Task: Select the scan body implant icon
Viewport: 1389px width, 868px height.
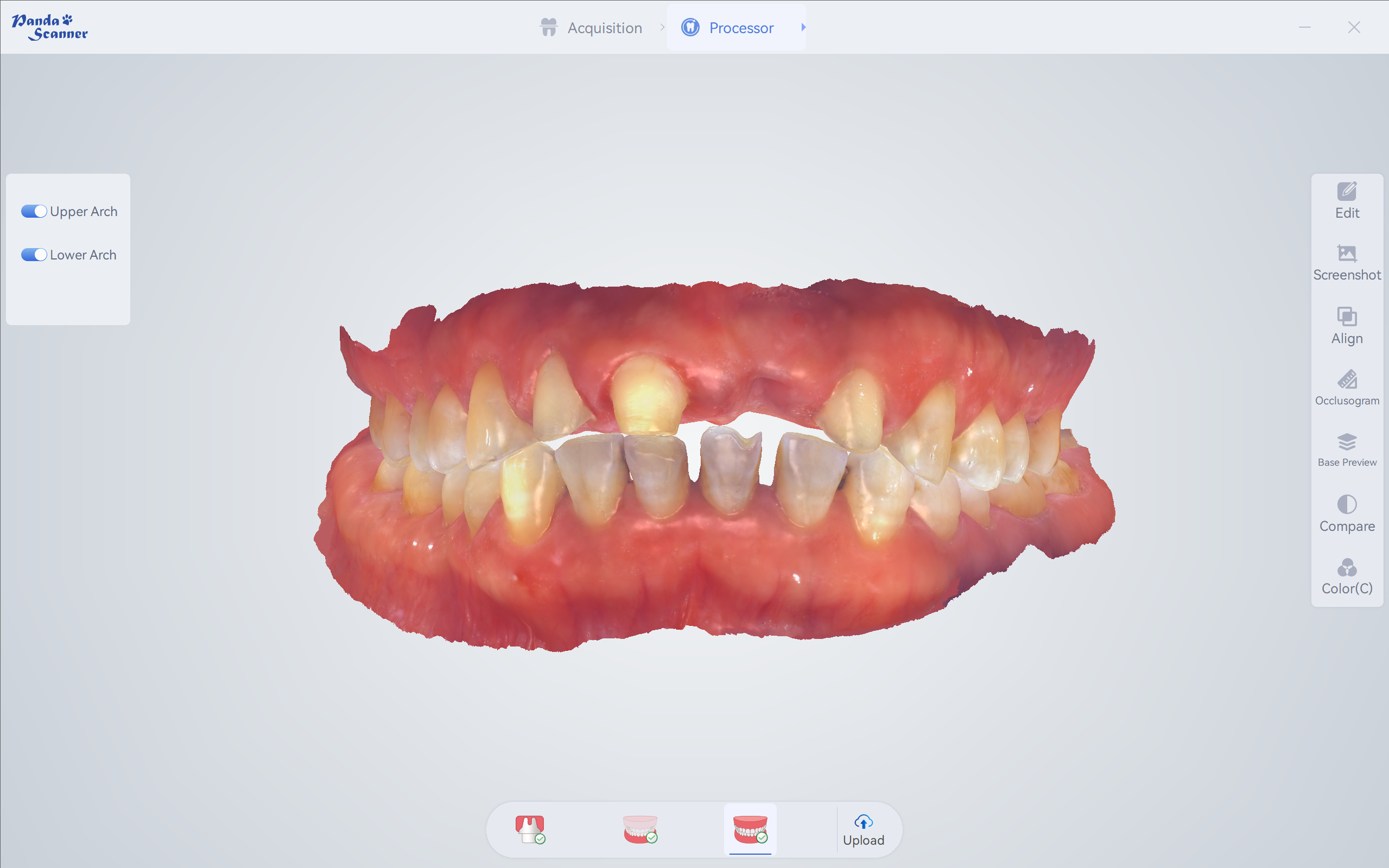Action: [530, 829]
